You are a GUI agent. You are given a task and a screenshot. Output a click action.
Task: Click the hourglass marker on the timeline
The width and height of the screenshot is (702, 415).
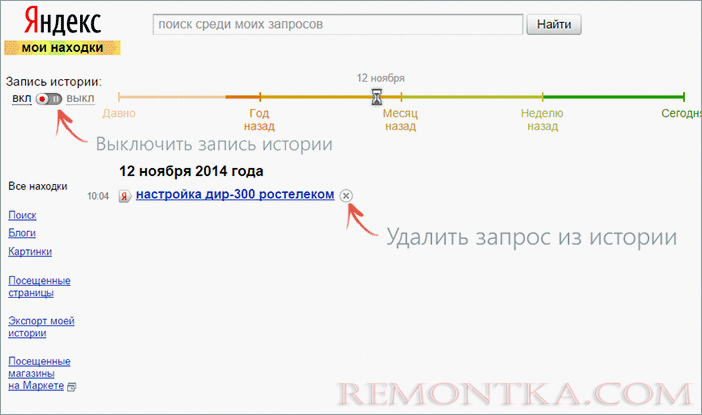[377, 96]
